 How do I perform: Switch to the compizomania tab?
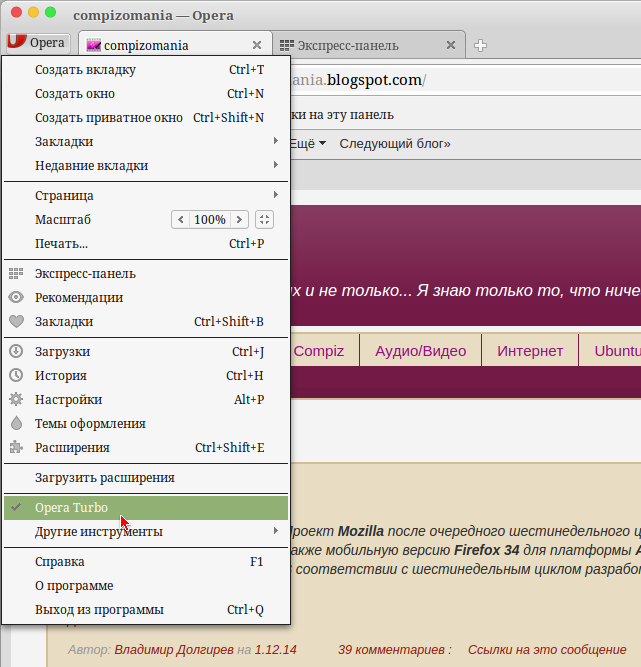coord(175,45)
